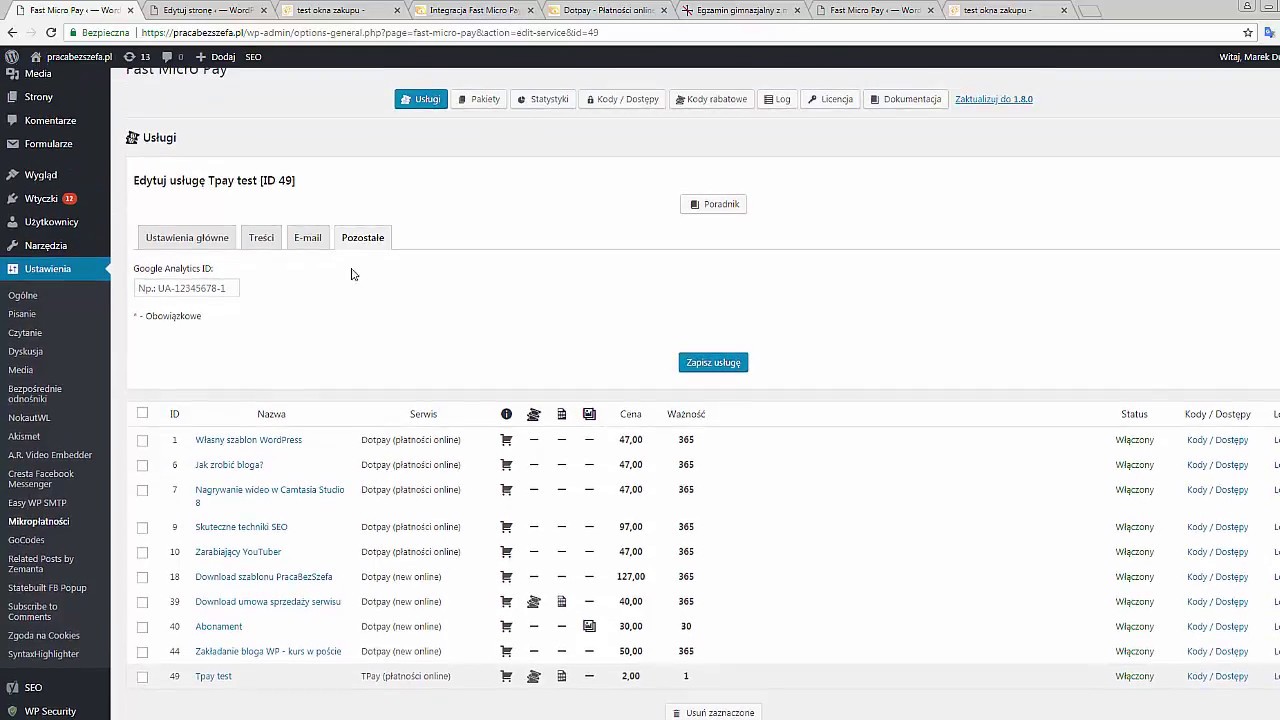
Task: Click the Usuń zaznaczone button
Action: [x=714, y=713]
